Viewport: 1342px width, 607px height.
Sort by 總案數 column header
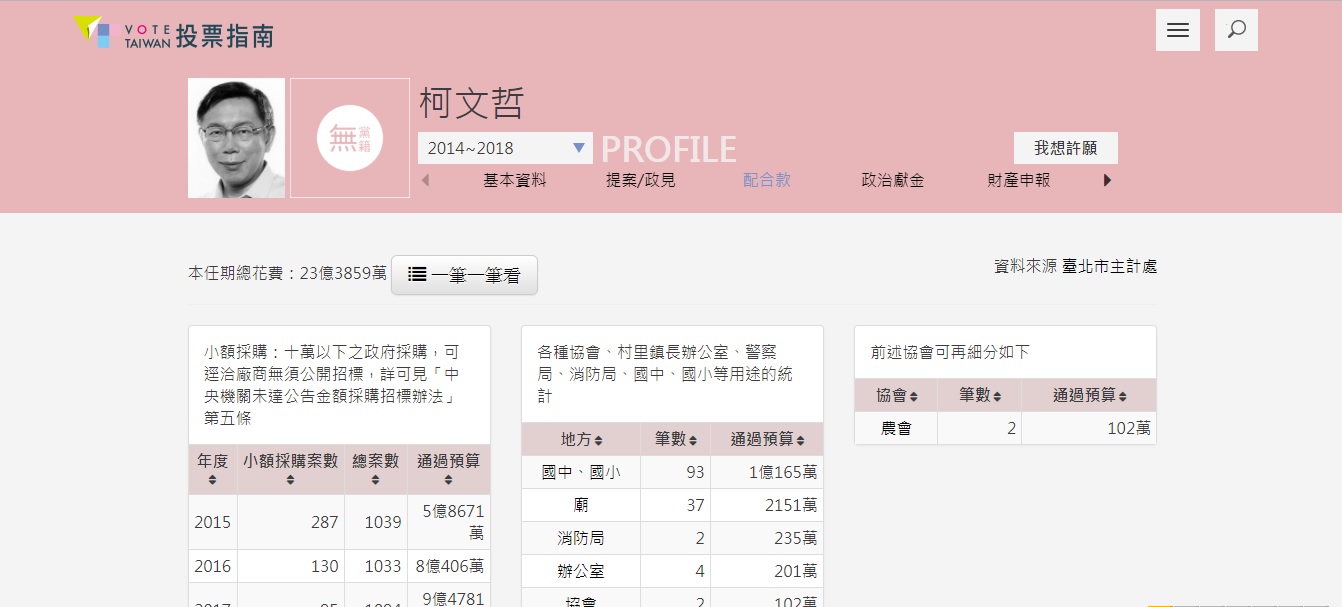click(376, 470)
